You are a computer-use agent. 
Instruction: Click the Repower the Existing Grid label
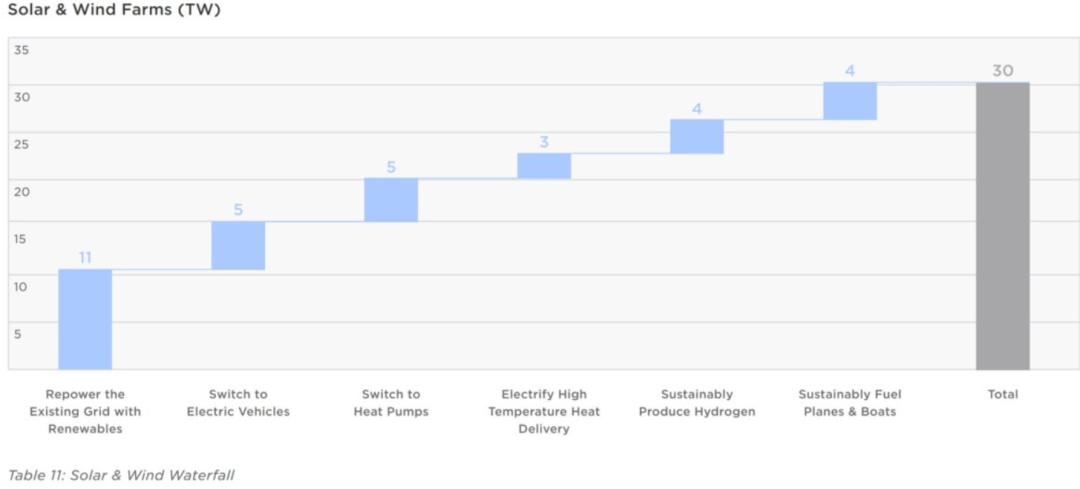click(x=85, y=411)
